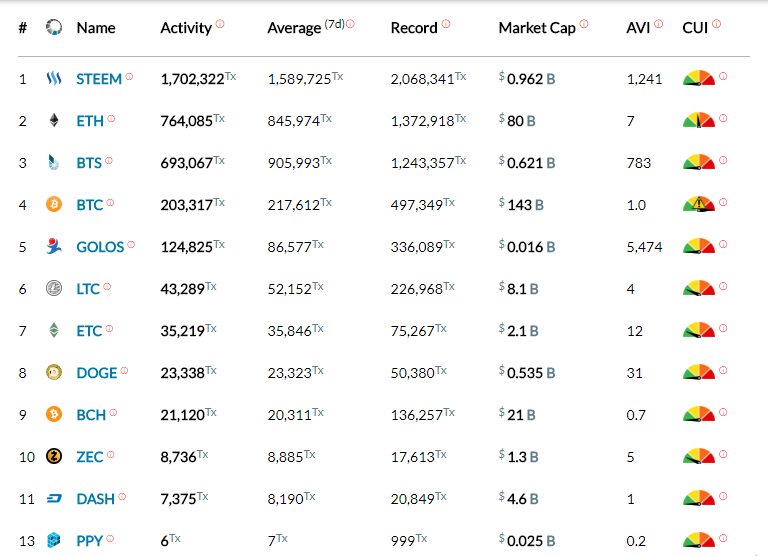This screenshot has height=556, width=768.
Task: Click the CUI gauge in the DASH row
Action: 699,498
